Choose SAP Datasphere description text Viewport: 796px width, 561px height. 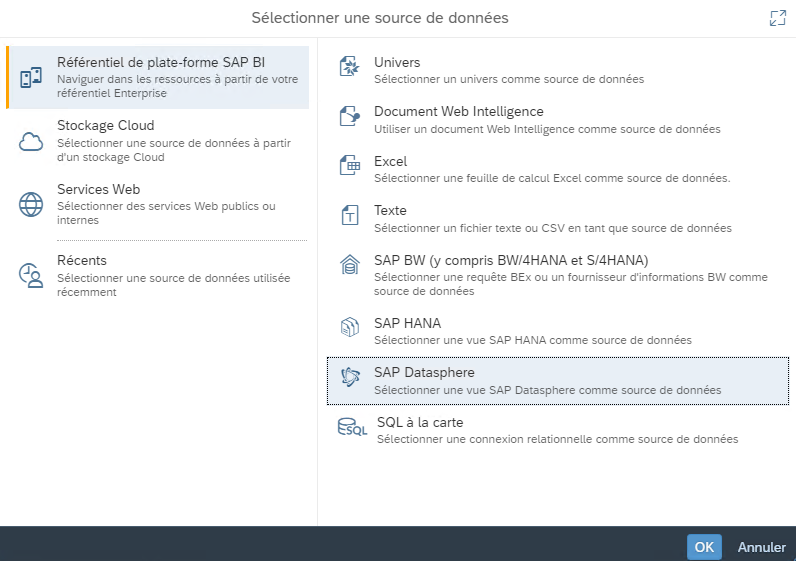tap(547, 391)
